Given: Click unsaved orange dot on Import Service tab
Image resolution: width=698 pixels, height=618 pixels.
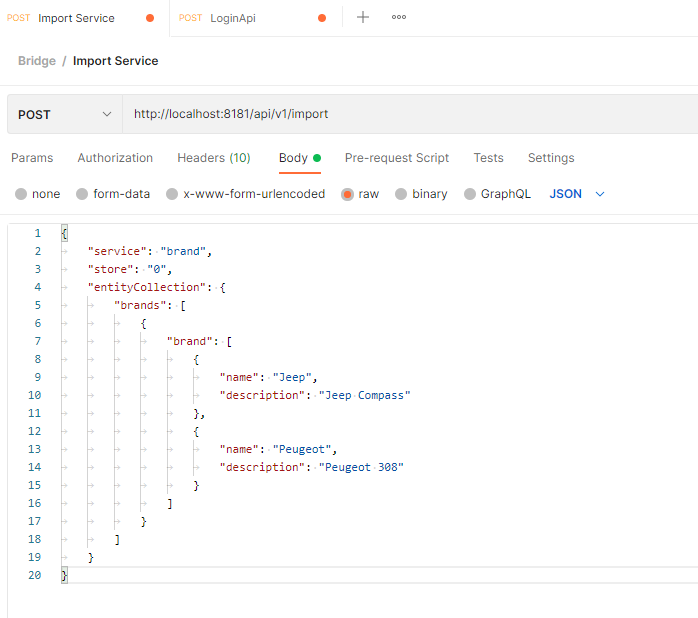Looking at the screenshot, I should [150, 18].
